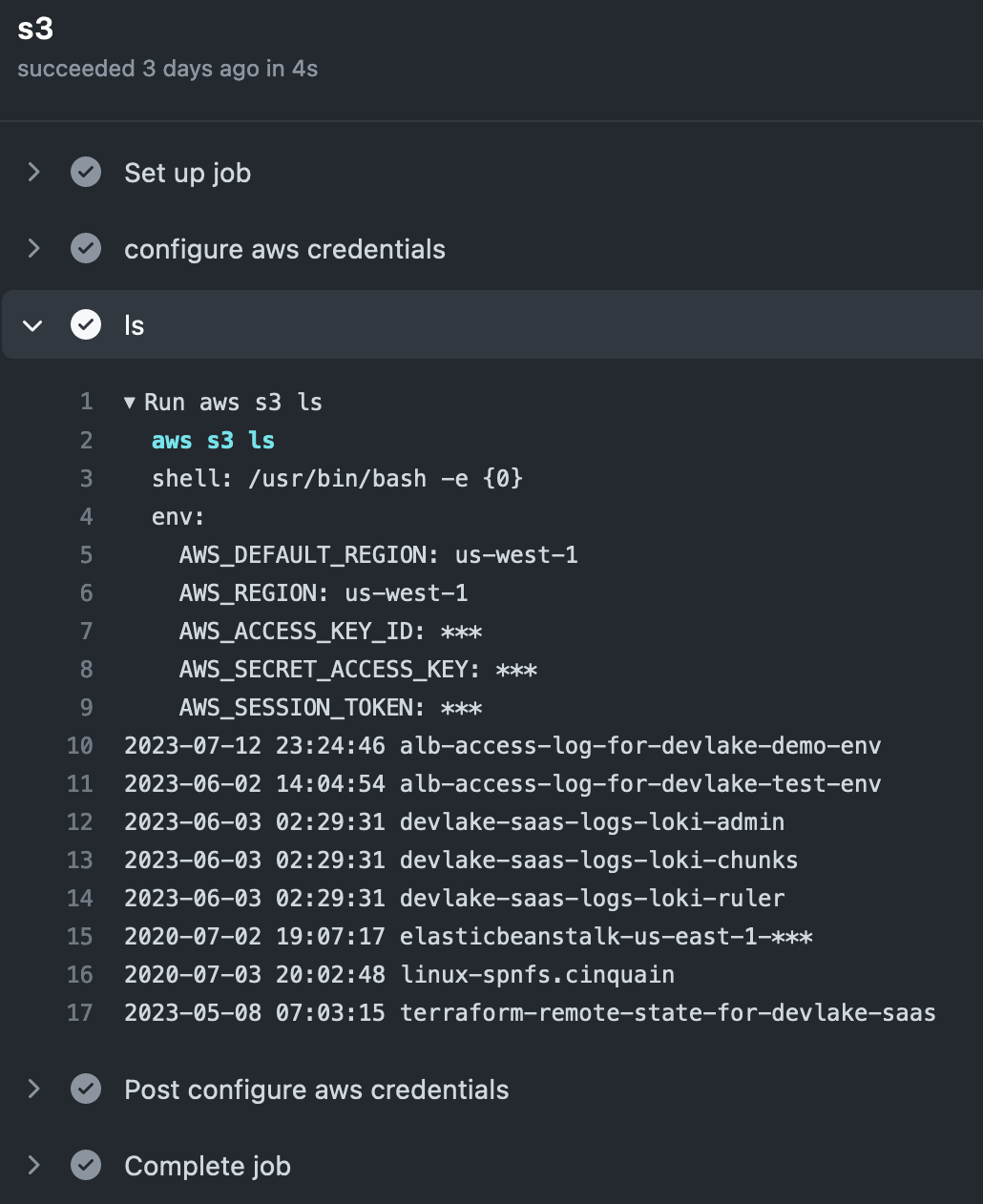This screenshot has width=983, height=1204.
Task: Expand the Post configure aws credentials step
Action: (33, 1089)
